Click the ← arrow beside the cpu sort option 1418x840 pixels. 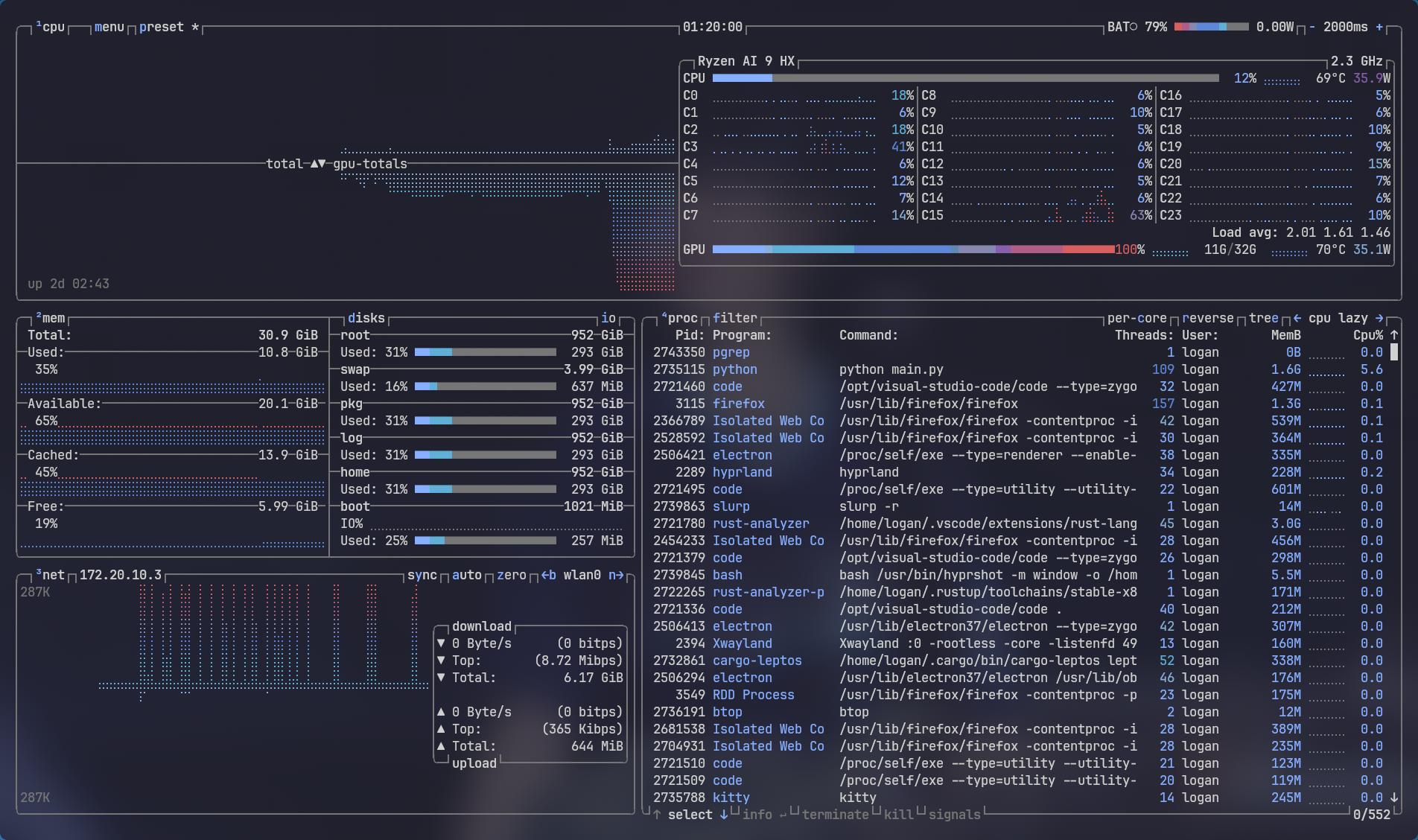tap(1299, 319)
